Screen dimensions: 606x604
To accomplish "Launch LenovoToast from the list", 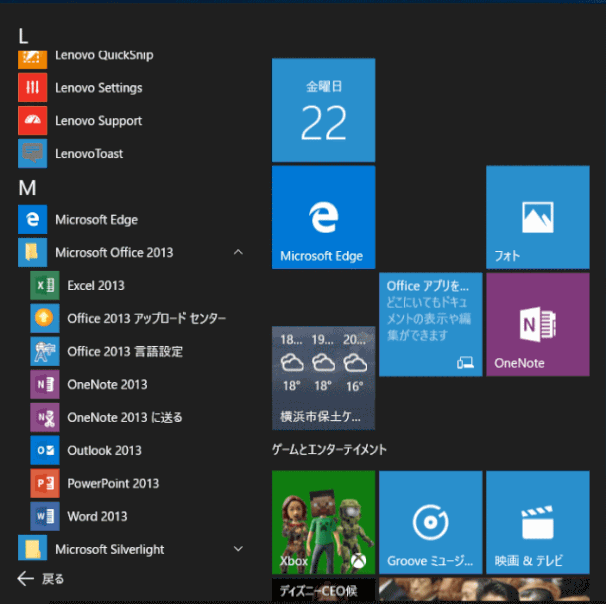I will pyautogui.click(x=88, y=154).
